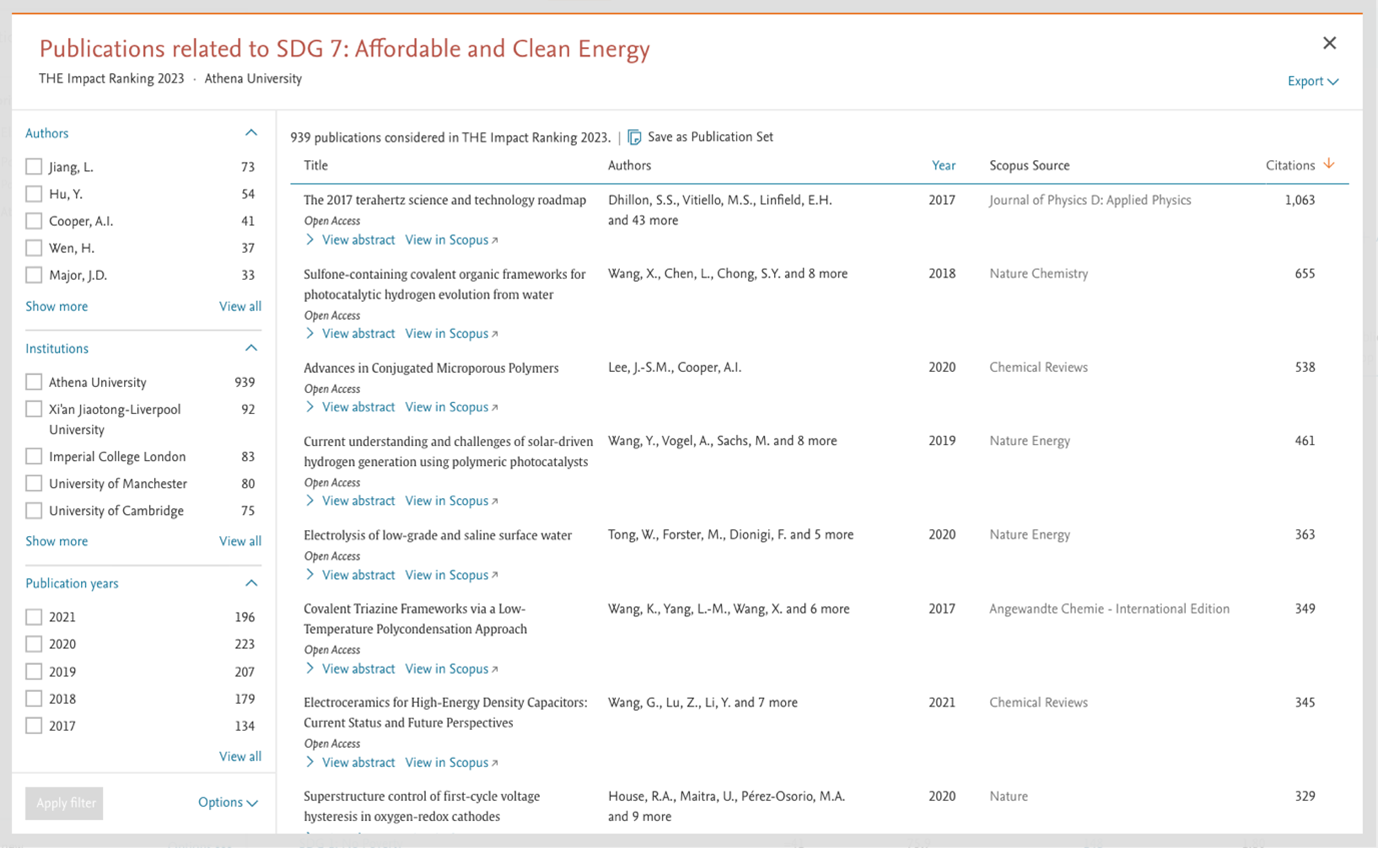This screenshot has width=1378, height=848.
Task: Click the Nature Chemistry source text
Action: [x=1038, y=273]
